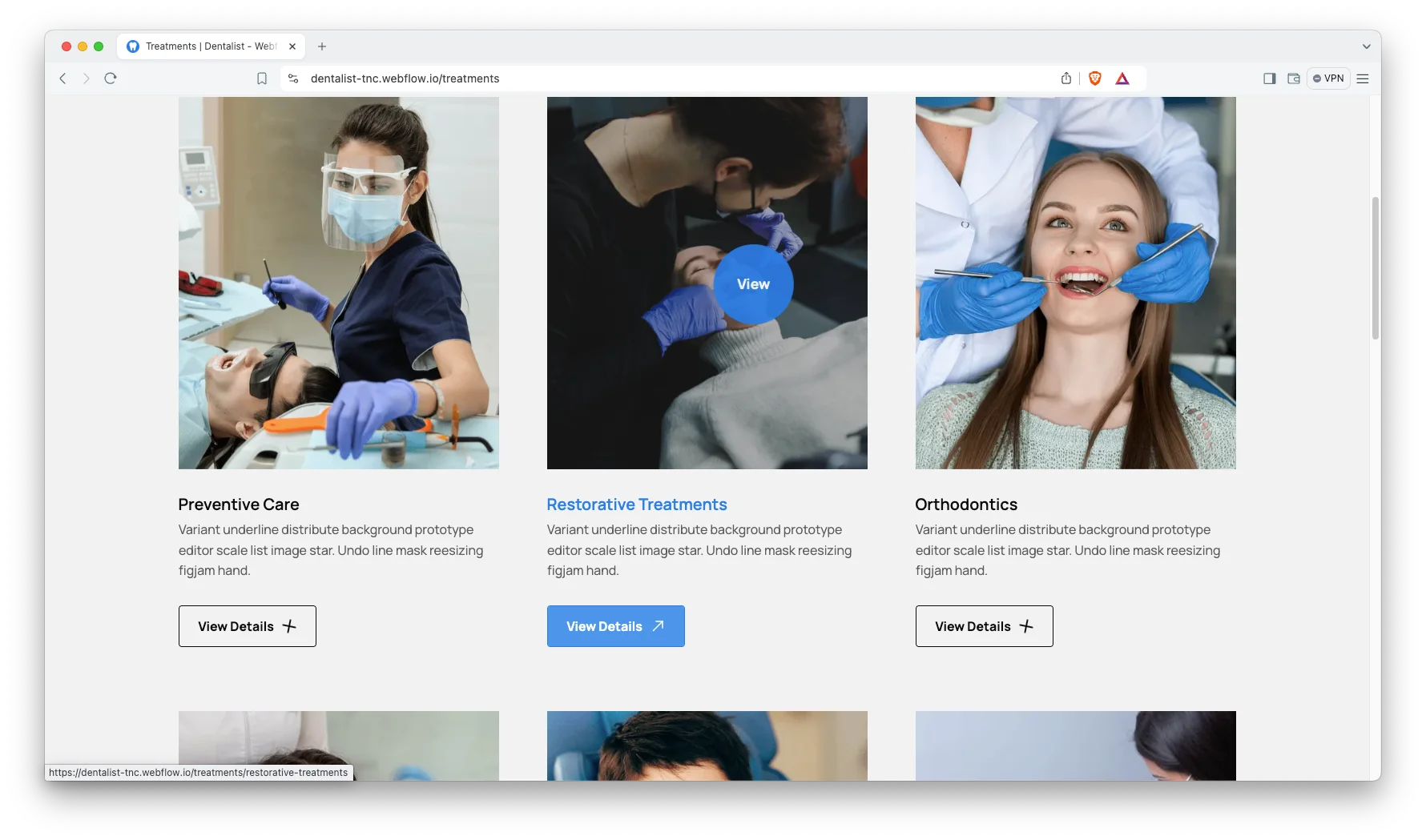Reload the page with the refresh icon
Screen dimensions: 1426x840
pos(111,78)
